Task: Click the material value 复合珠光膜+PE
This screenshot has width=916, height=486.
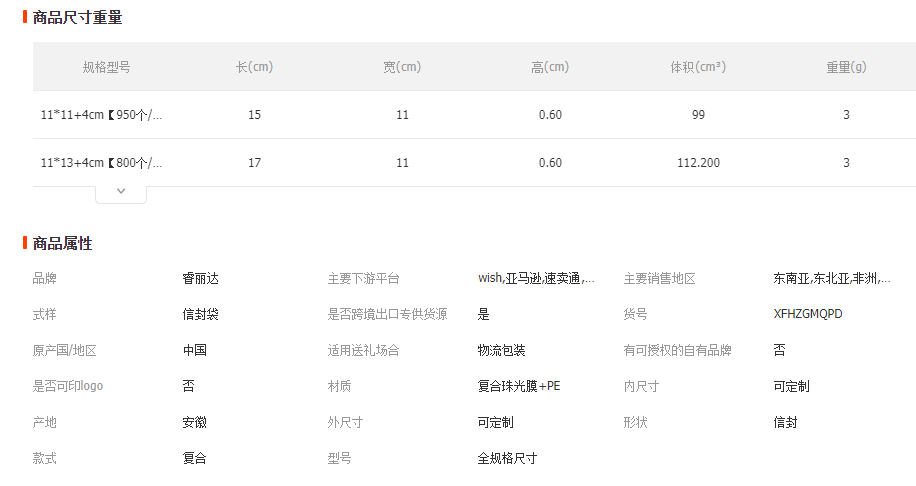Action: coord(519,386)
